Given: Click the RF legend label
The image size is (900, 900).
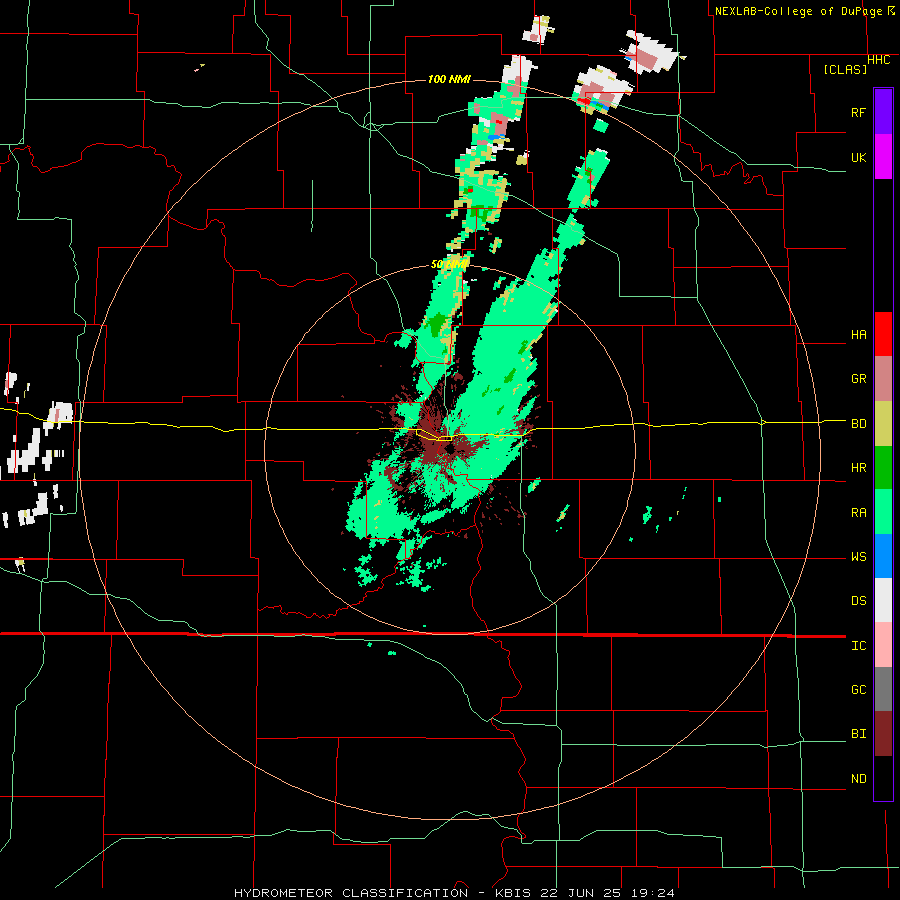Looking at the screenshot, I should pyautogui.click(x=858, y=112).
